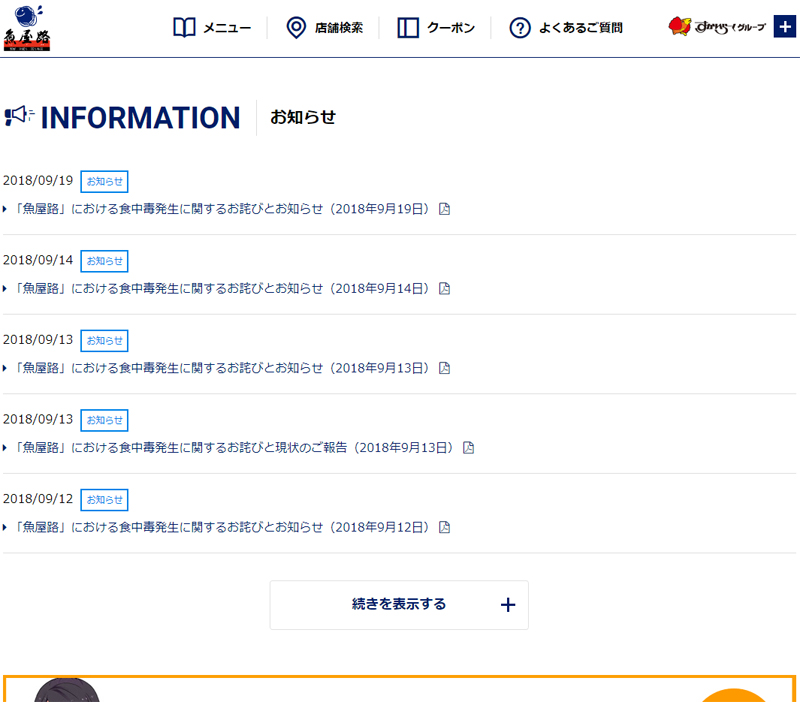Go to 店舗検索 in navigation
The height and width of the screenshot is (702, 800).
(339, 28)
